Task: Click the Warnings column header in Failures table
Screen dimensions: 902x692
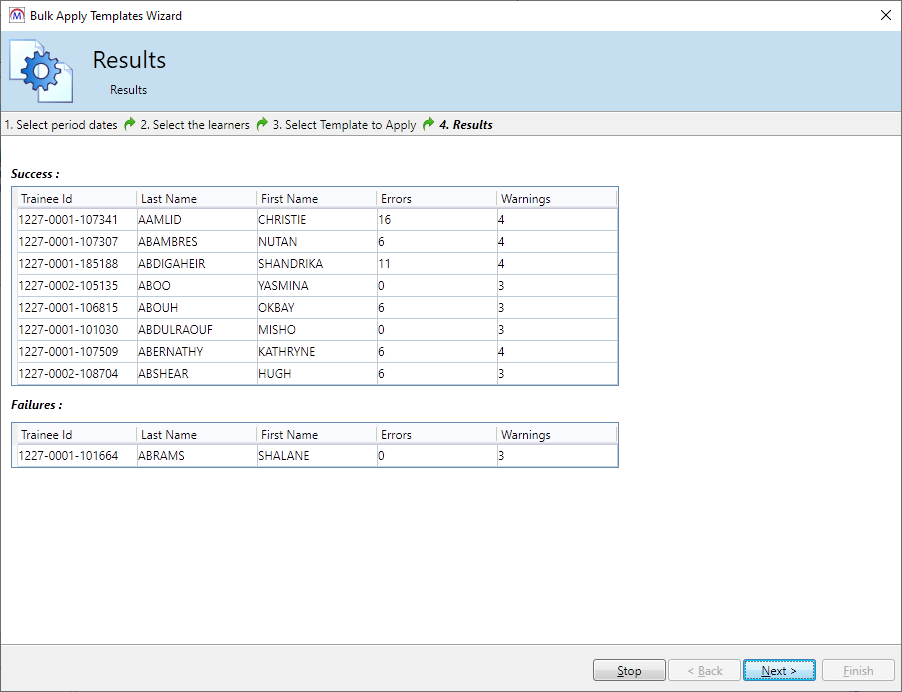Action: pyautogui.click(x=556, y=435)
